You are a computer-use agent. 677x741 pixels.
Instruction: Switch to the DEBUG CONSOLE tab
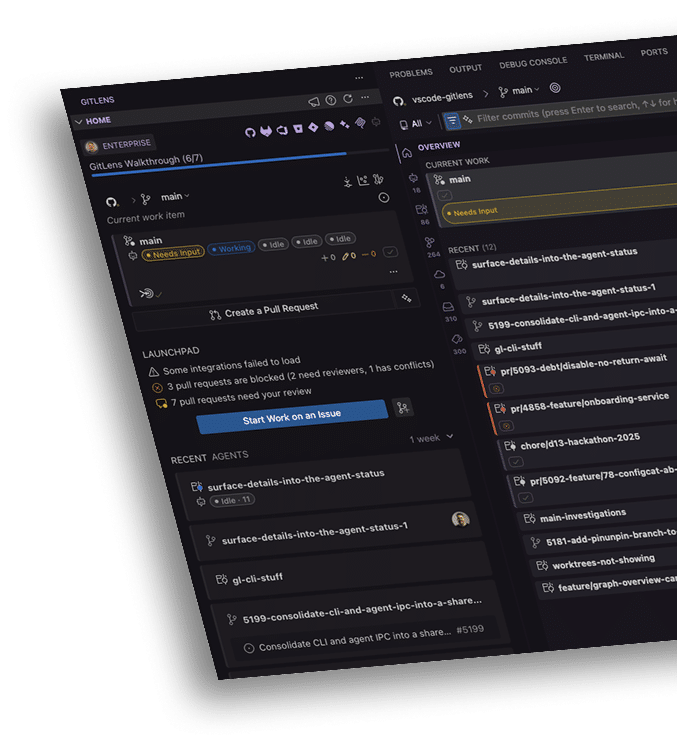(533, 62)
